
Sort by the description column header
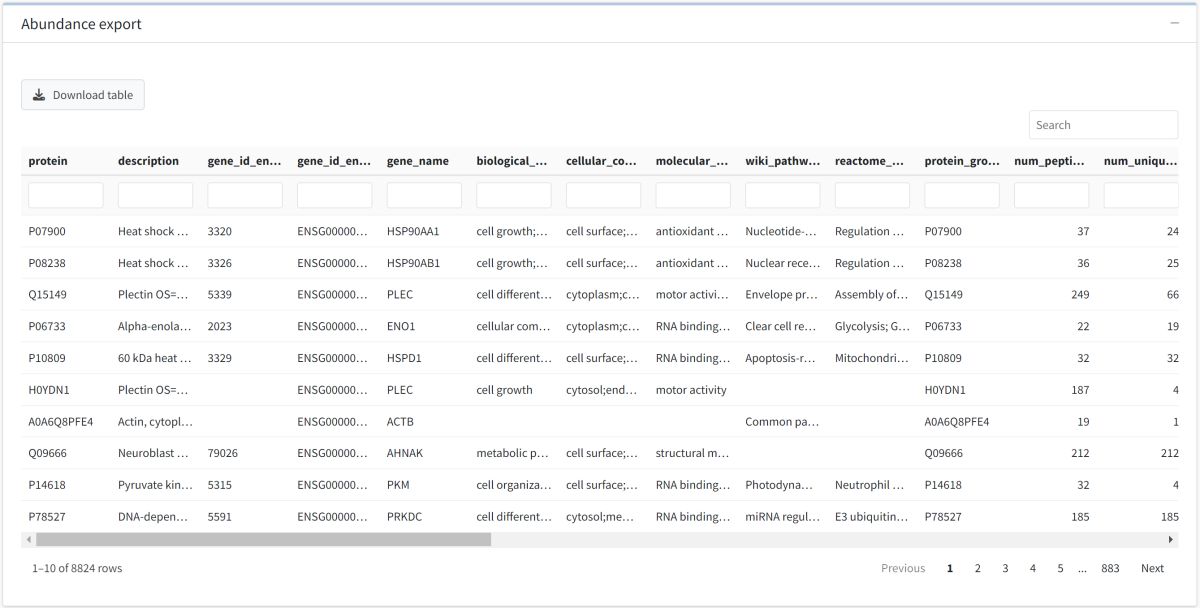(148, 161)
